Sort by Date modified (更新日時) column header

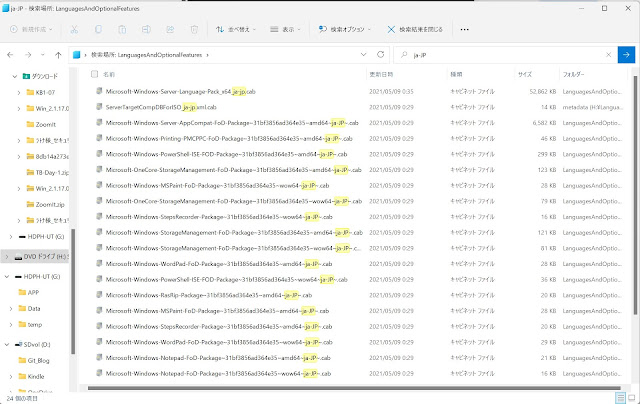click(381, 74)
